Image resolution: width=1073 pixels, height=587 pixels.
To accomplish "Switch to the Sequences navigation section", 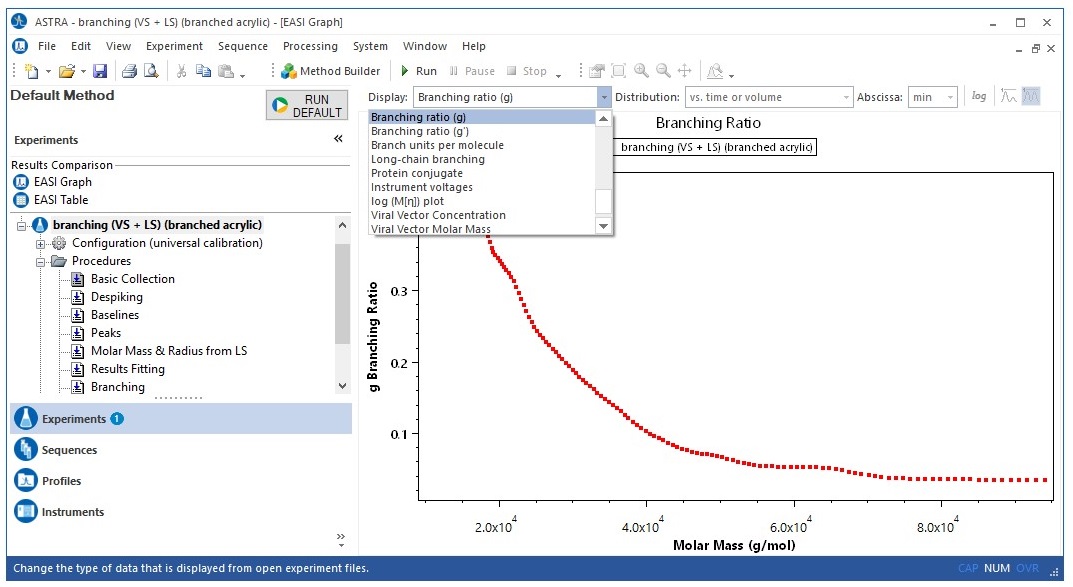I will click(181, 449).
